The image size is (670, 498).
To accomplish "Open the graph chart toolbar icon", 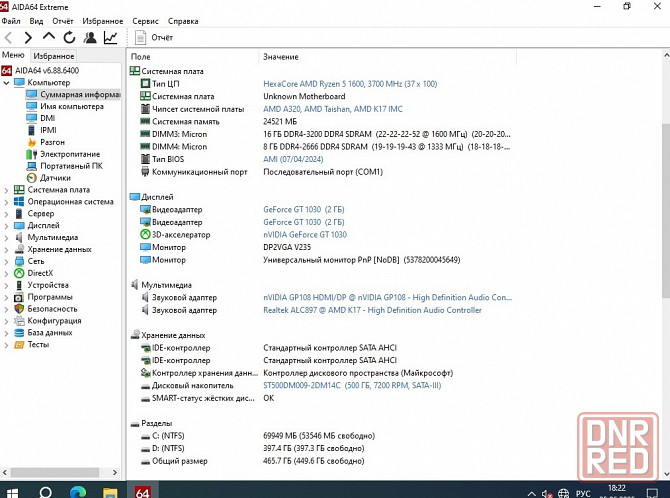I will [110, 38].
